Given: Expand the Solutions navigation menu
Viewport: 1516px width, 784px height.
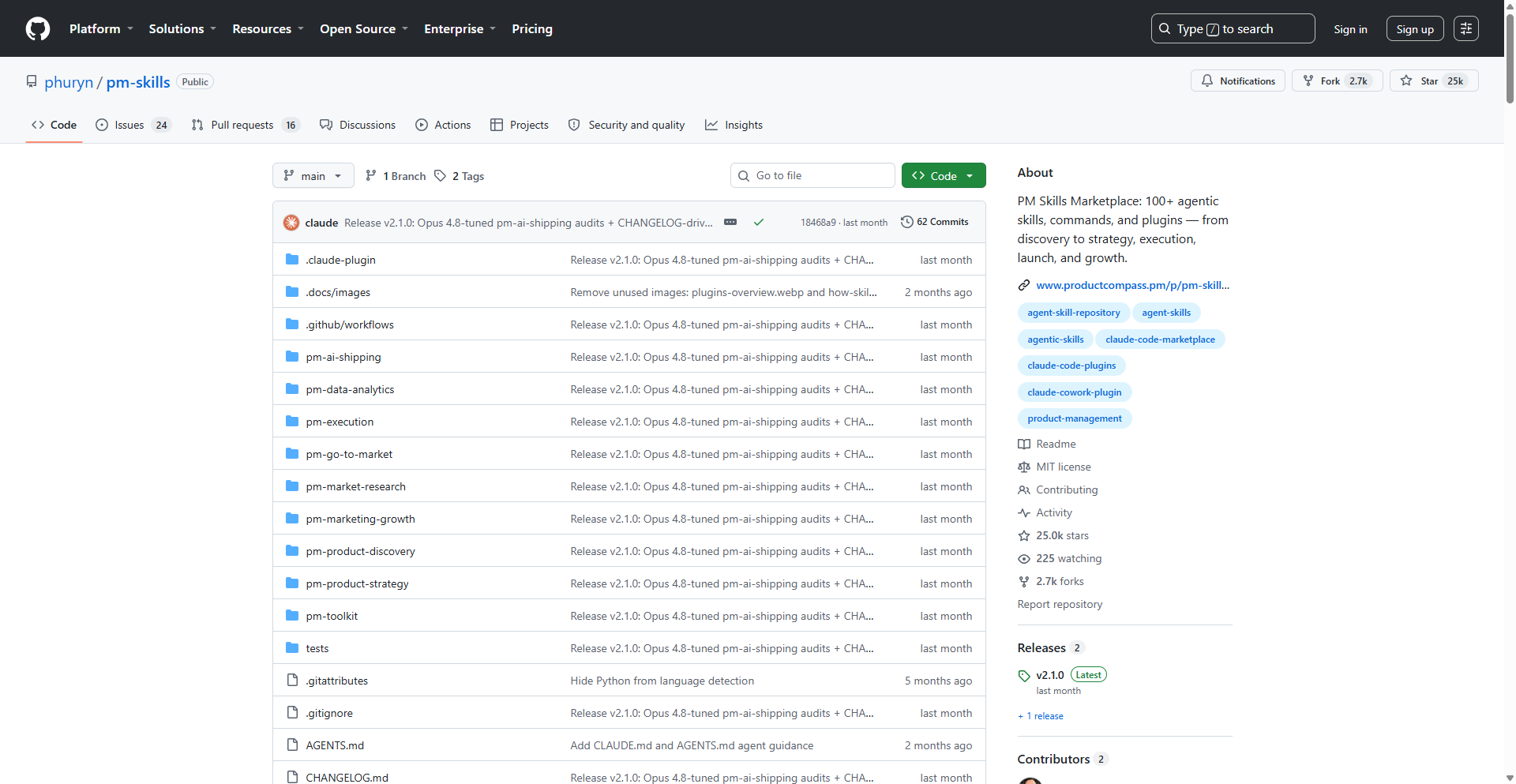Looking at the screenshot, I should click(x=182, y=29).
